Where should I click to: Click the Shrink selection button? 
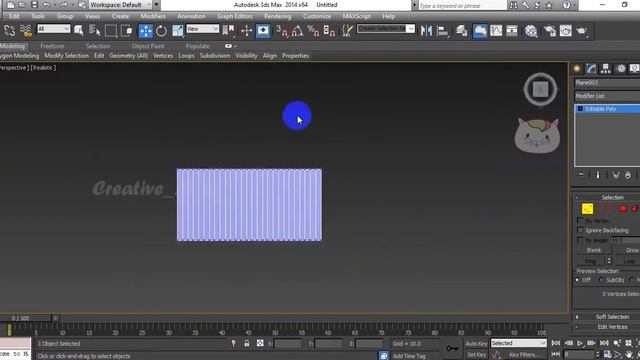[x=593, y=250]
